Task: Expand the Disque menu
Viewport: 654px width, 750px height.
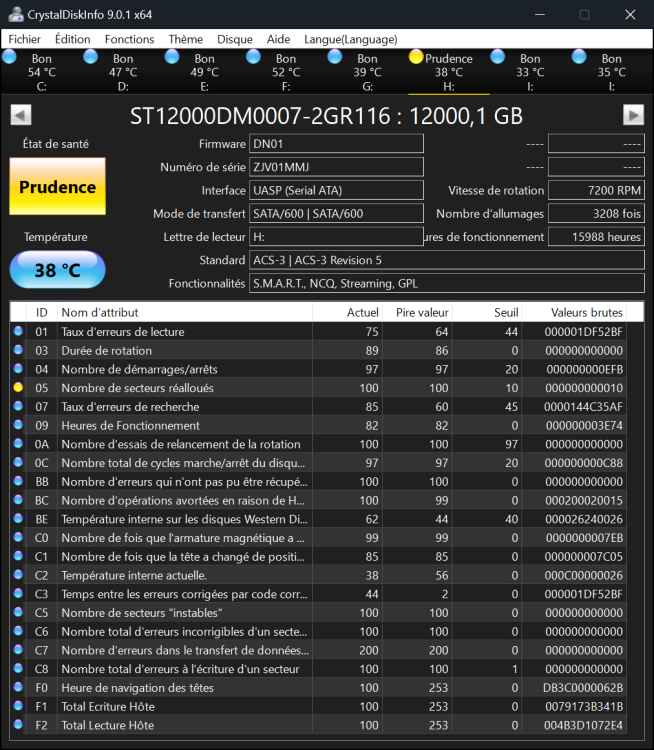Action: click(x=234, y=39)
